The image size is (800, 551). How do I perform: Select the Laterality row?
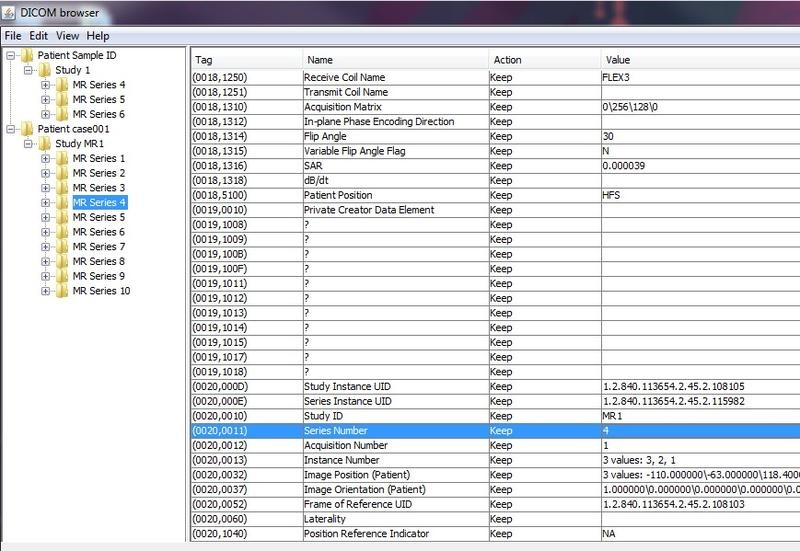click(x=495, y=519)
